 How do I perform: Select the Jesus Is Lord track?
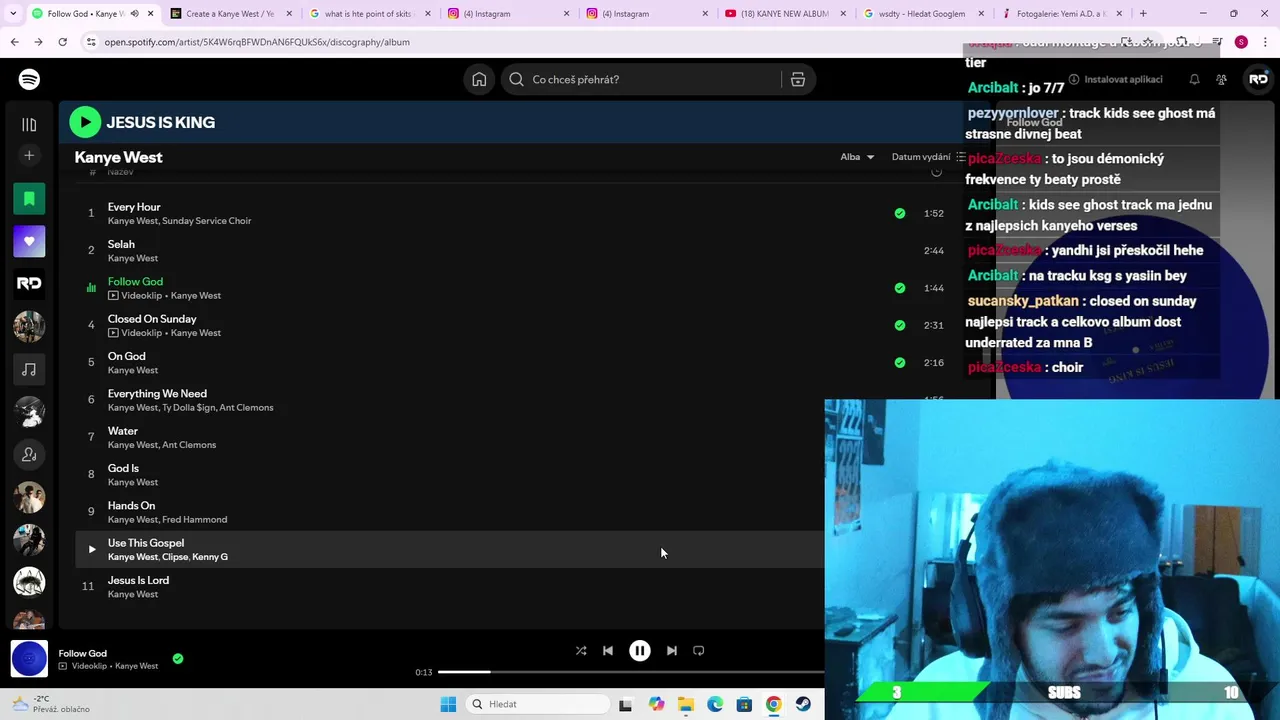point(138,580)
